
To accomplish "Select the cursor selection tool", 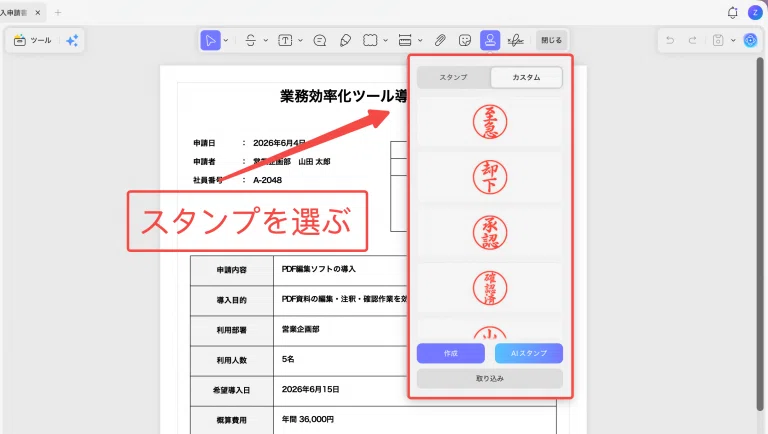I will point(210,40).
